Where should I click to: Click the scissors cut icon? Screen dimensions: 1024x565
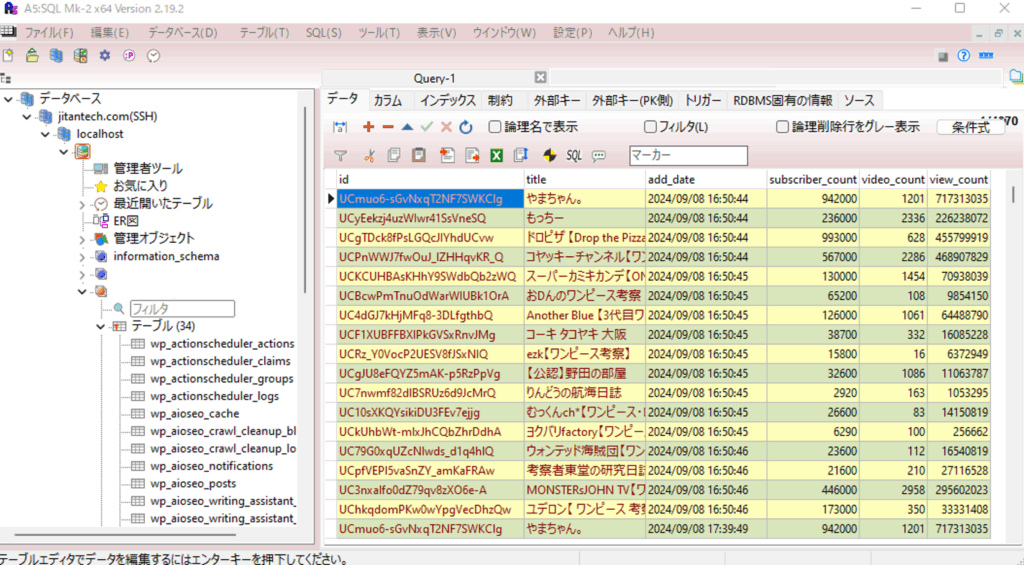[x=369, y=155]
